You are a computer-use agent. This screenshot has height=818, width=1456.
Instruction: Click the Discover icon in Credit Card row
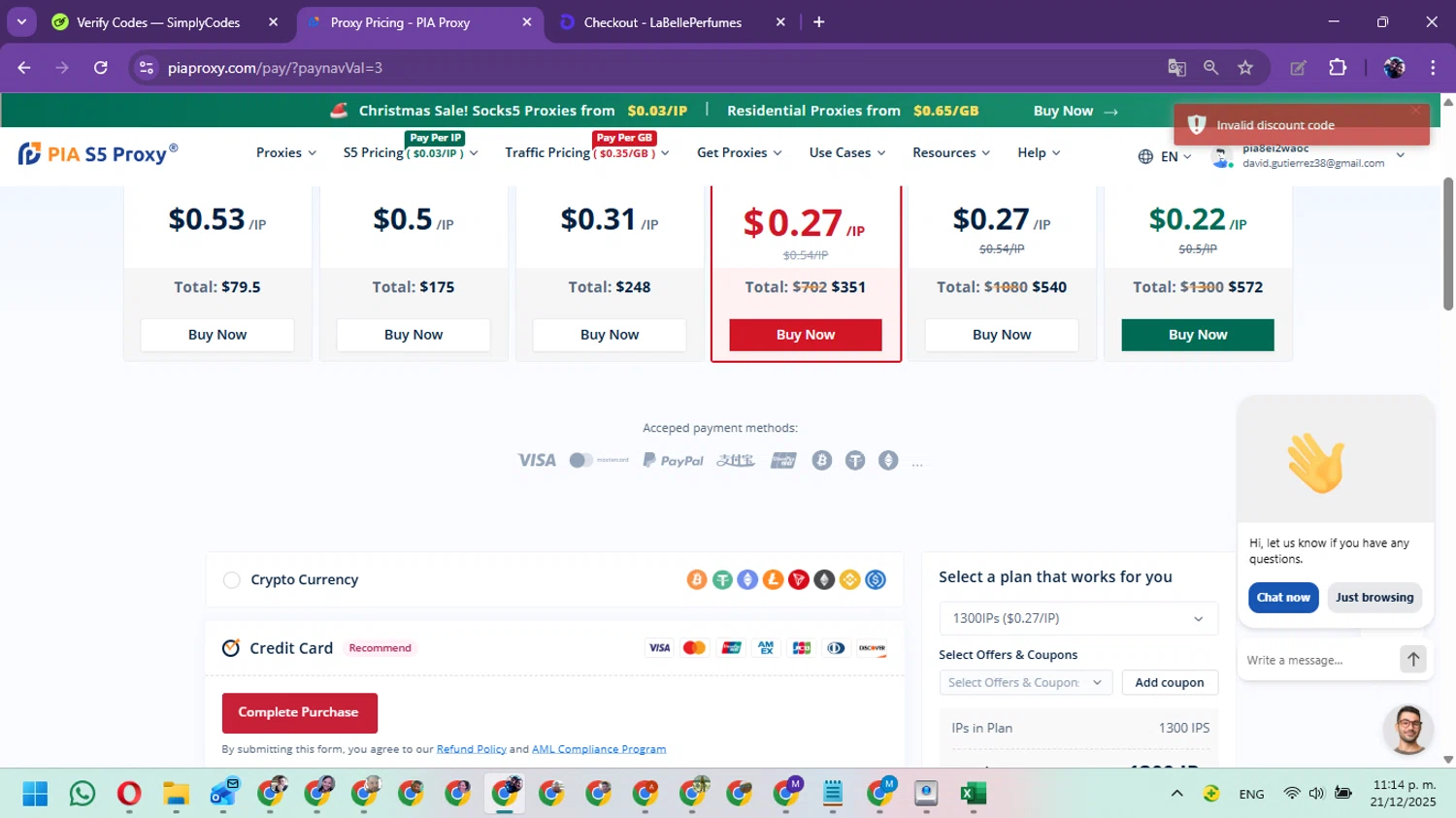point(872,648)
